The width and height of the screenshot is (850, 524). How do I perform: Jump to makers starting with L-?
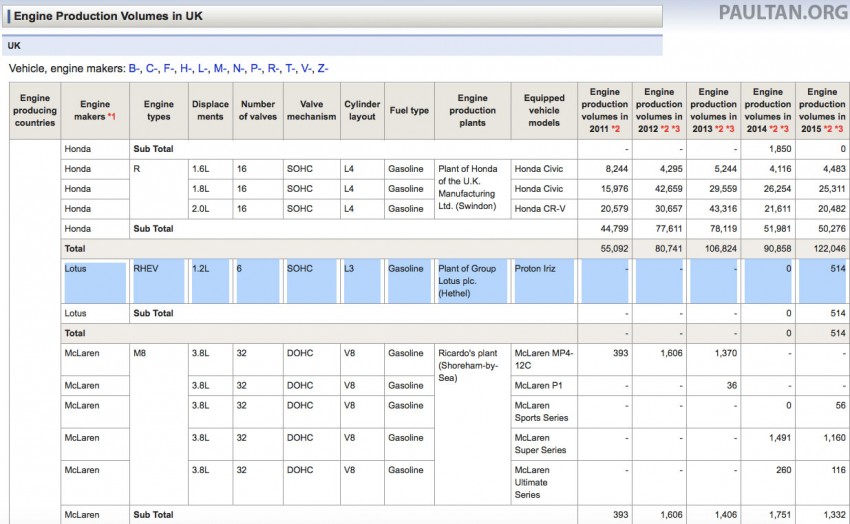pyautogui.click(x=203, y=69)
